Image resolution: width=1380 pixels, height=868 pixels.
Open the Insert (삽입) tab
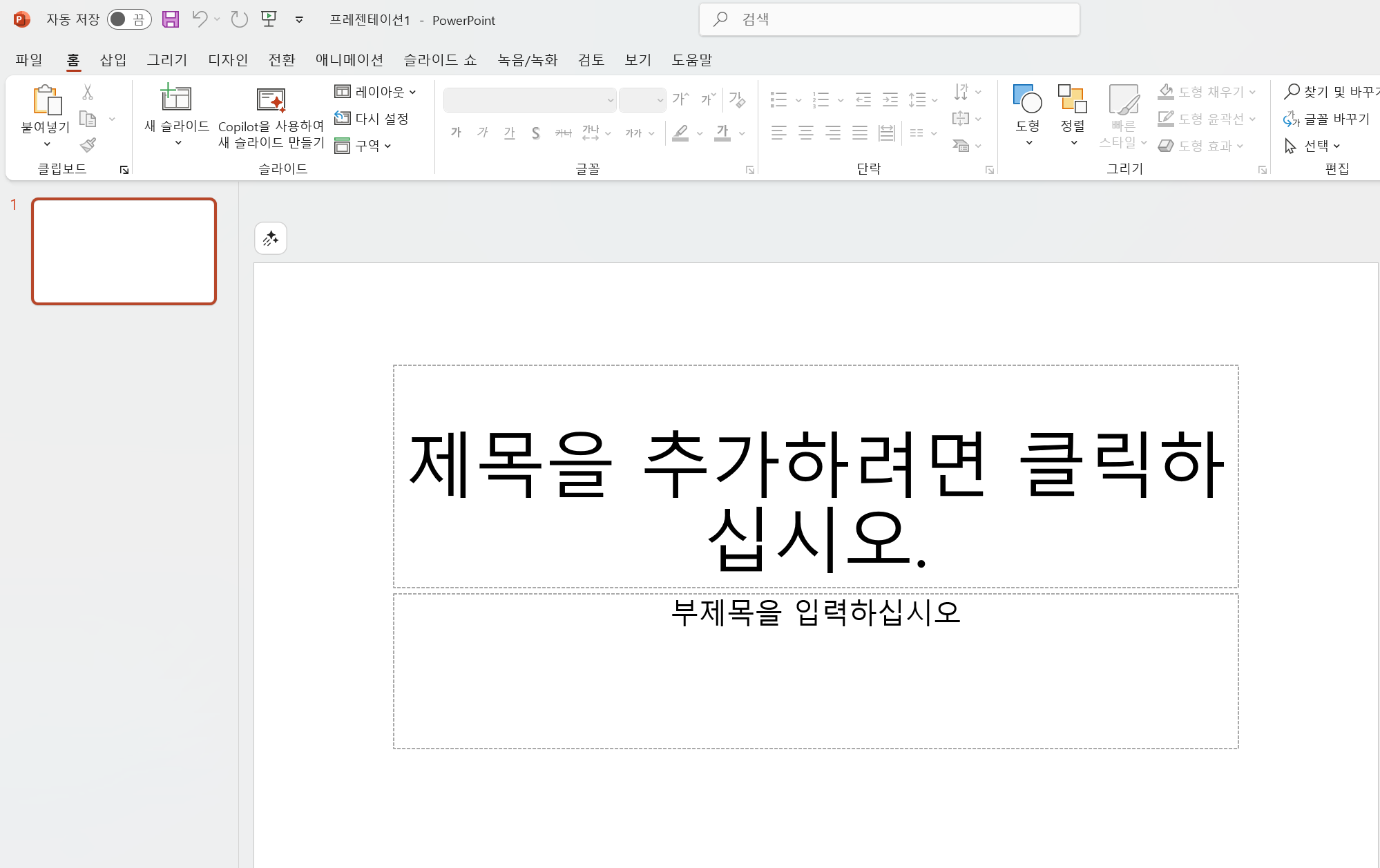click(x=113, y=60)
